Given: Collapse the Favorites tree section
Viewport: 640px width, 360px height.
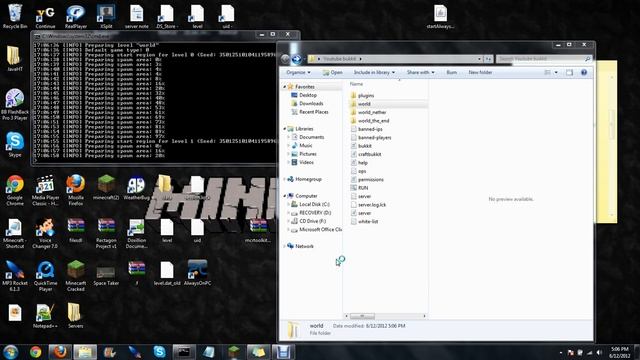Looking at the screenshot, I should 284,87.
